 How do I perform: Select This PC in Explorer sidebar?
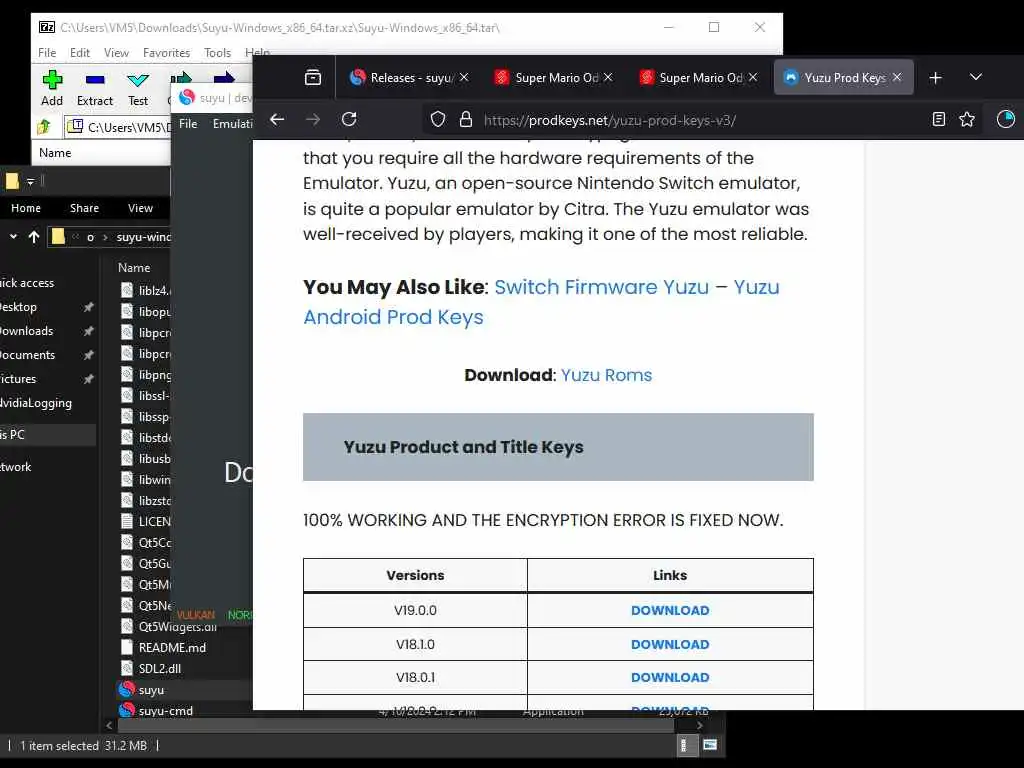click(48, 435)
